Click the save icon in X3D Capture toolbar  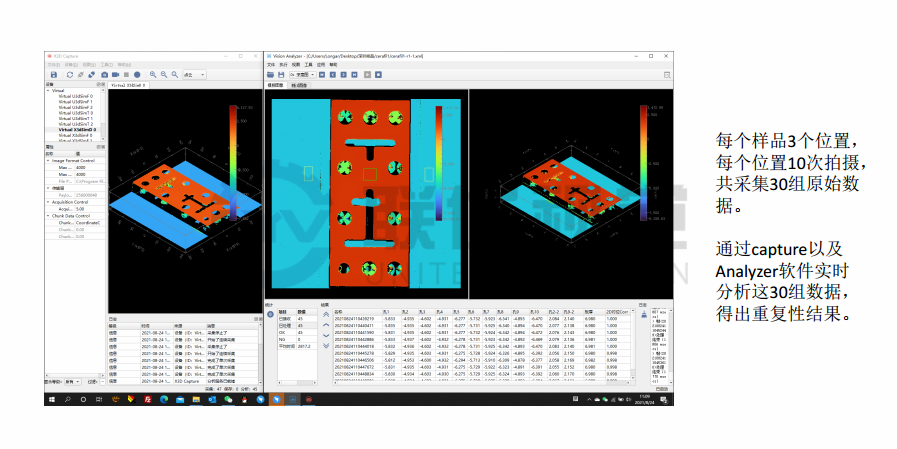54,74
